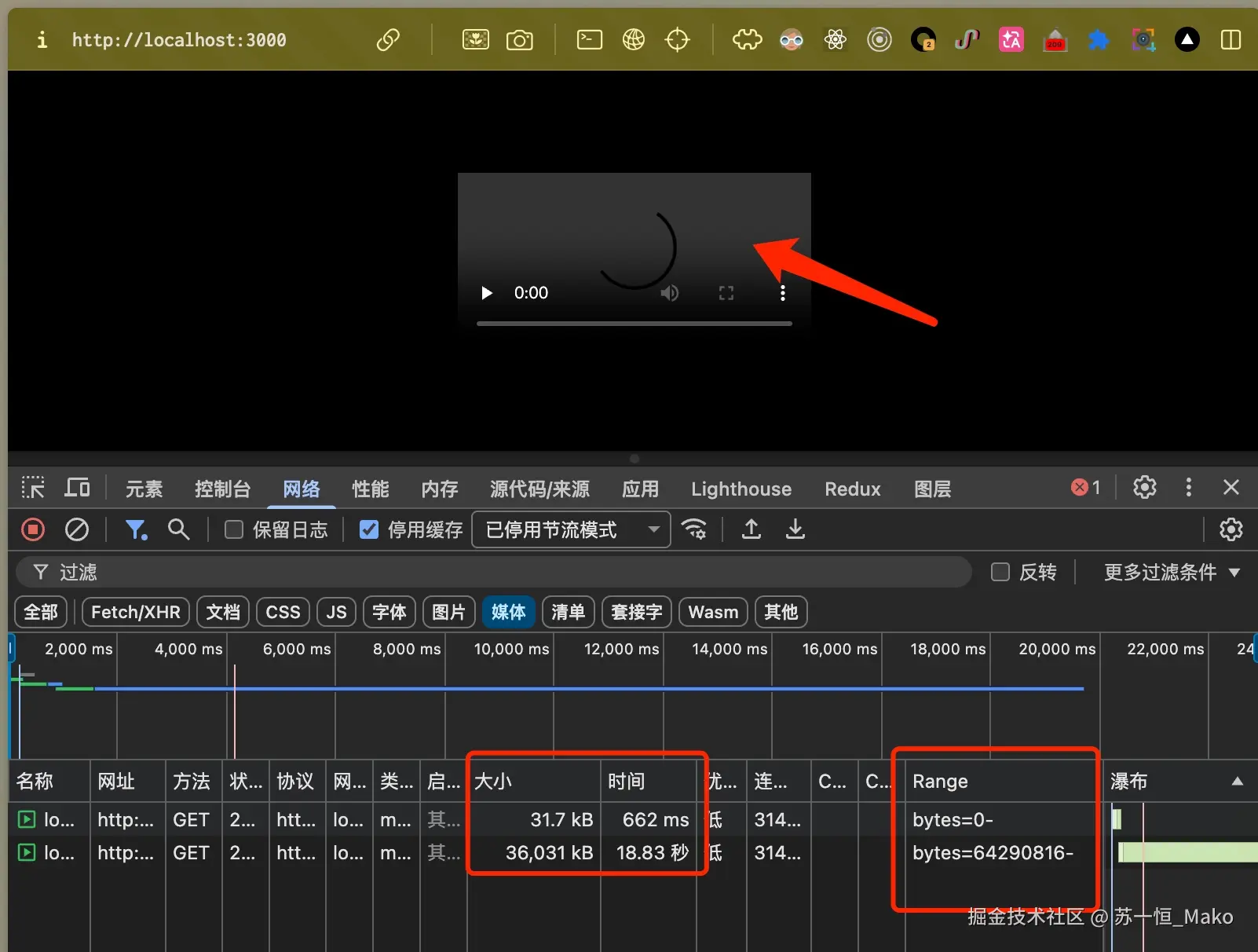The height and width of the screenshot is (952, 1258).
Task: Filter requests by CSS type
Action: point(283,612)
